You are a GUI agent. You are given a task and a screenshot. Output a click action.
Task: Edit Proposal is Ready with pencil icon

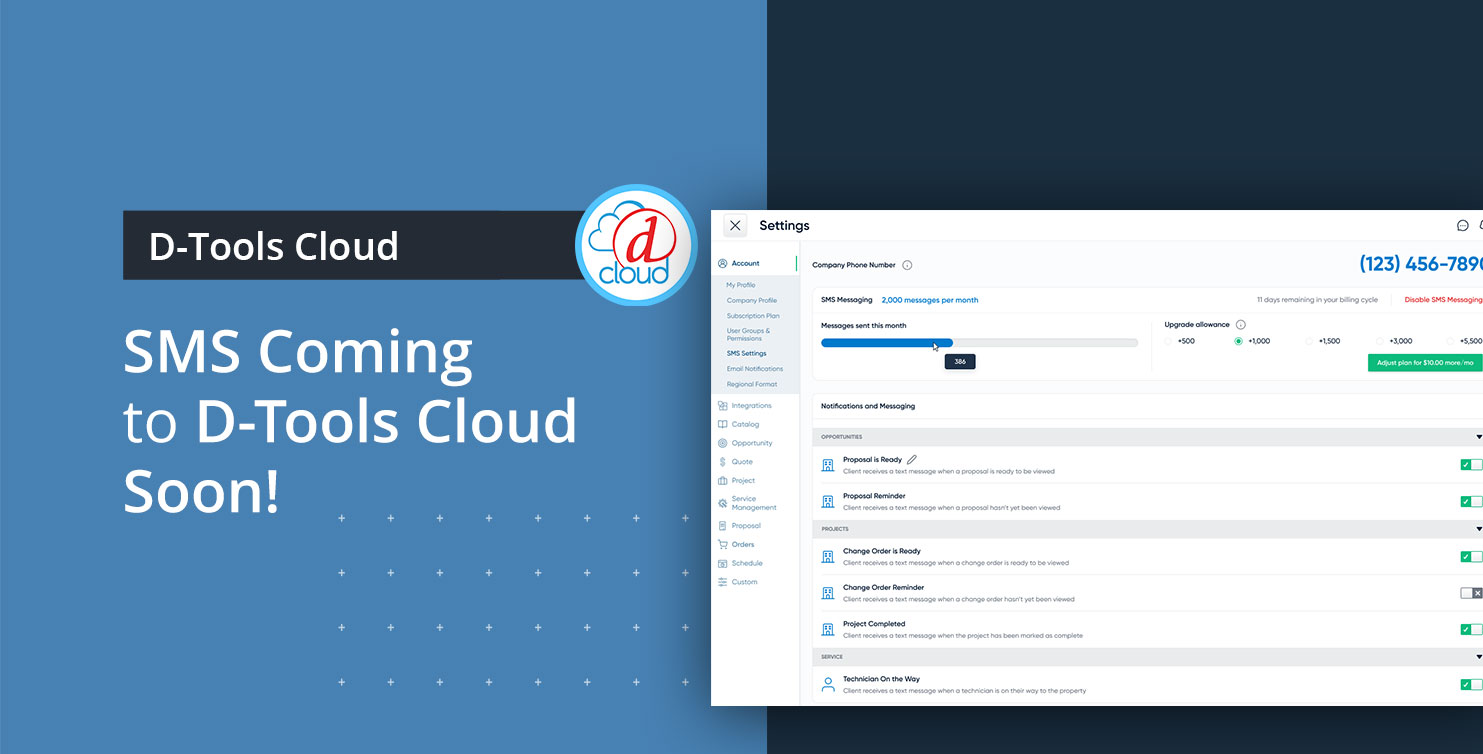pyautogui.click(x=911, y=460)
